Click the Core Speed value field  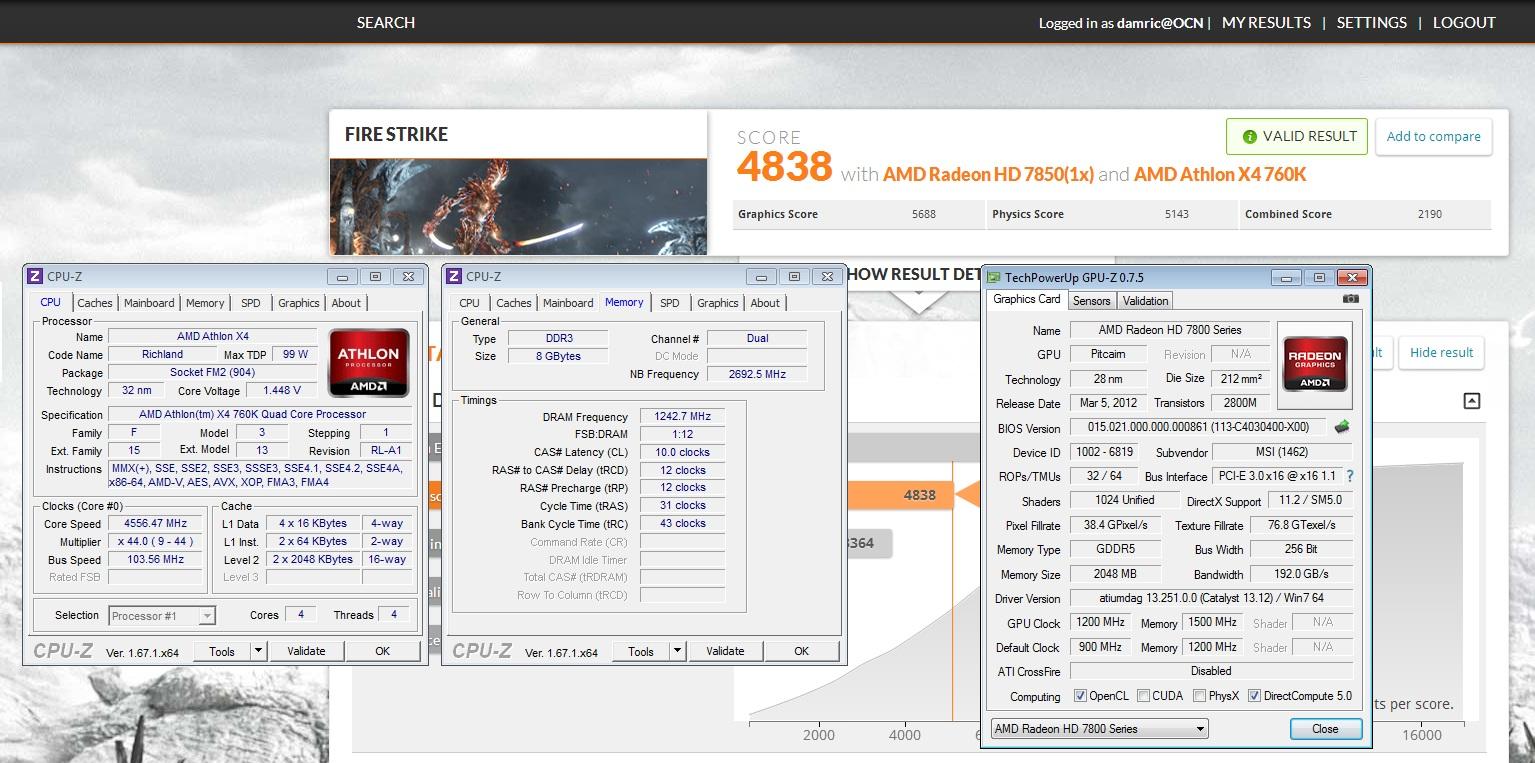[x=157, y=523]
